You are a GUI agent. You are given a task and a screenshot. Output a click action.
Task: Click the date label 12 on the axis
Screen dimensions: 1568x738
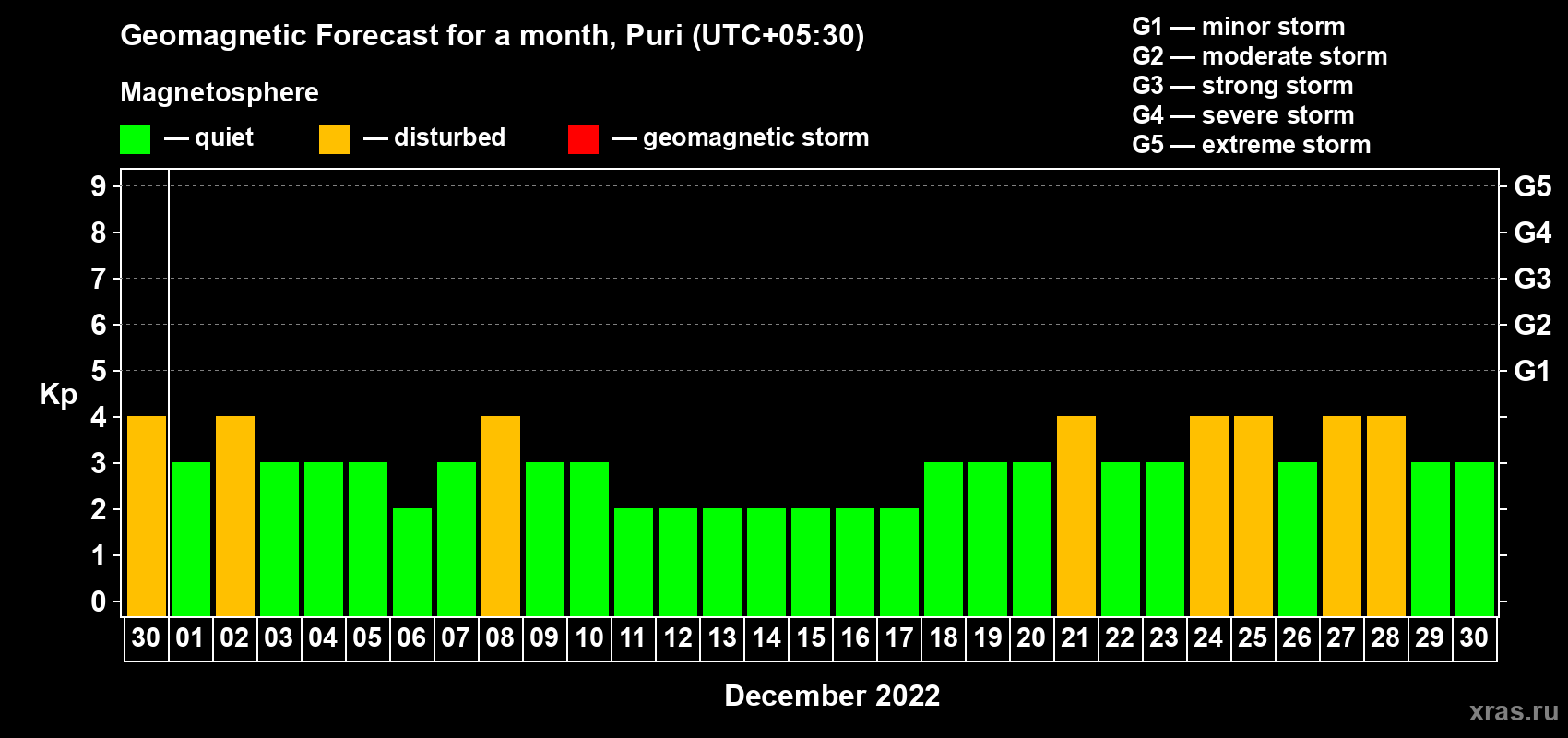(x=678, y=637)
